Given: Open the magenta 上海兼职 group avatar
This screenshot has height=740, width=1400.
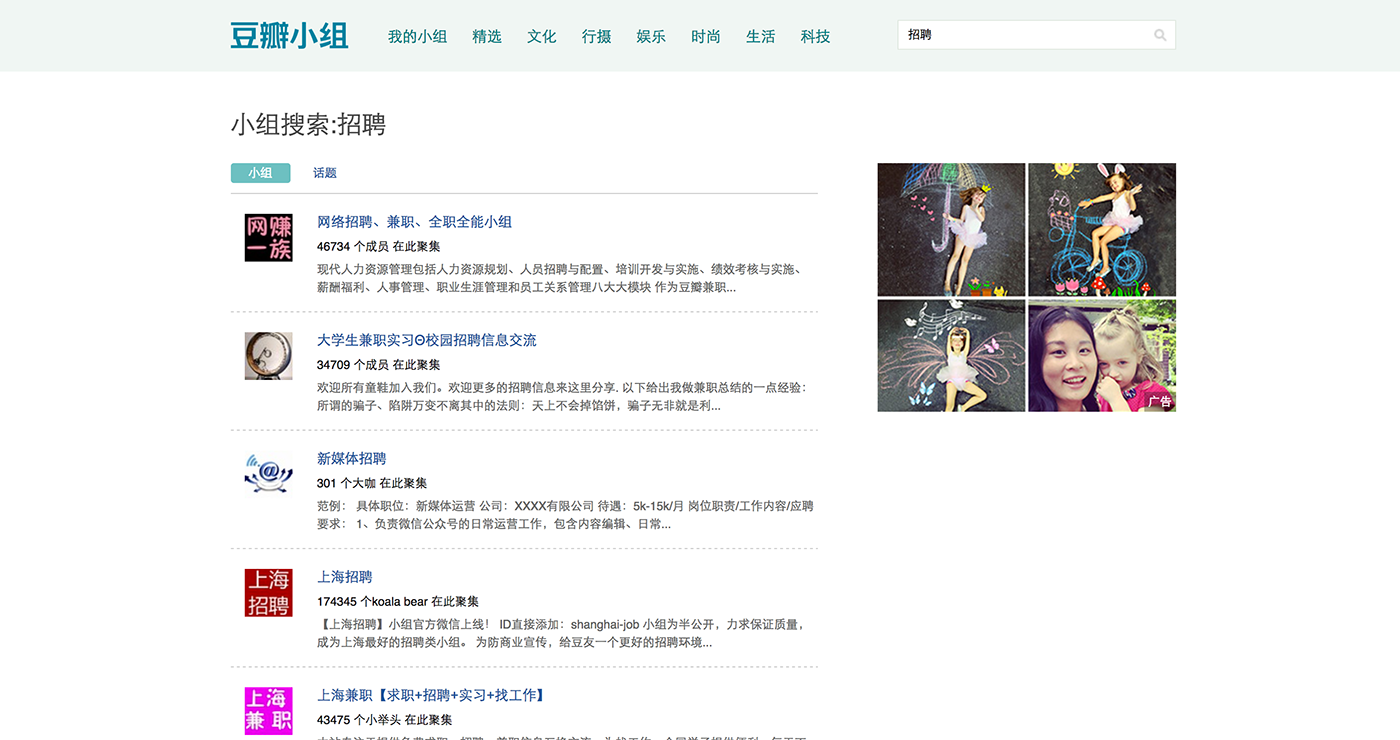Looking at the screenshot, I should tap(269, 711).
